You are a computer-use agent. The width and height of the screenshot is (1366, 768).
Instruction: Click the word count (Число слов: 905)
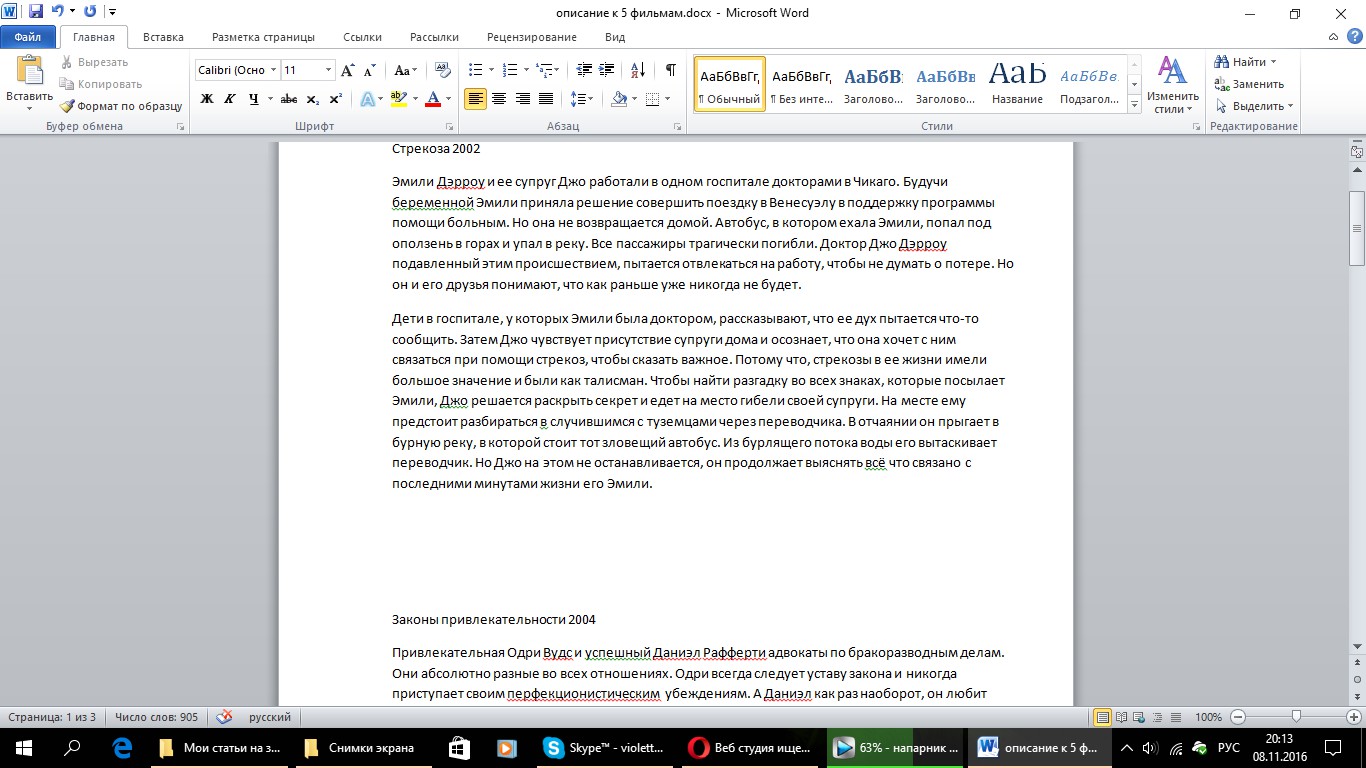tap(156, 717)
